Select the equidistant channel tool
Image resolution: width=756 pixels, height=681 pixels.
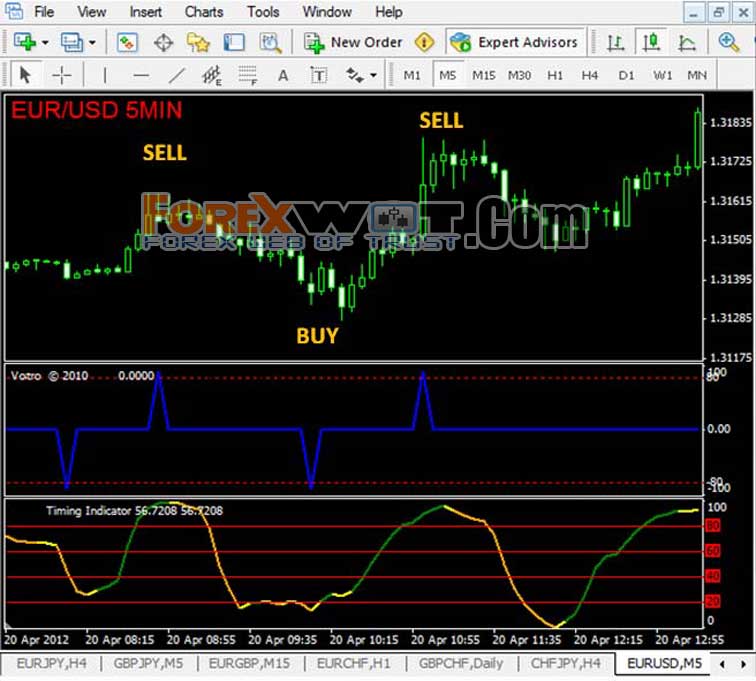pyautogui.click(x=212, y=76)
